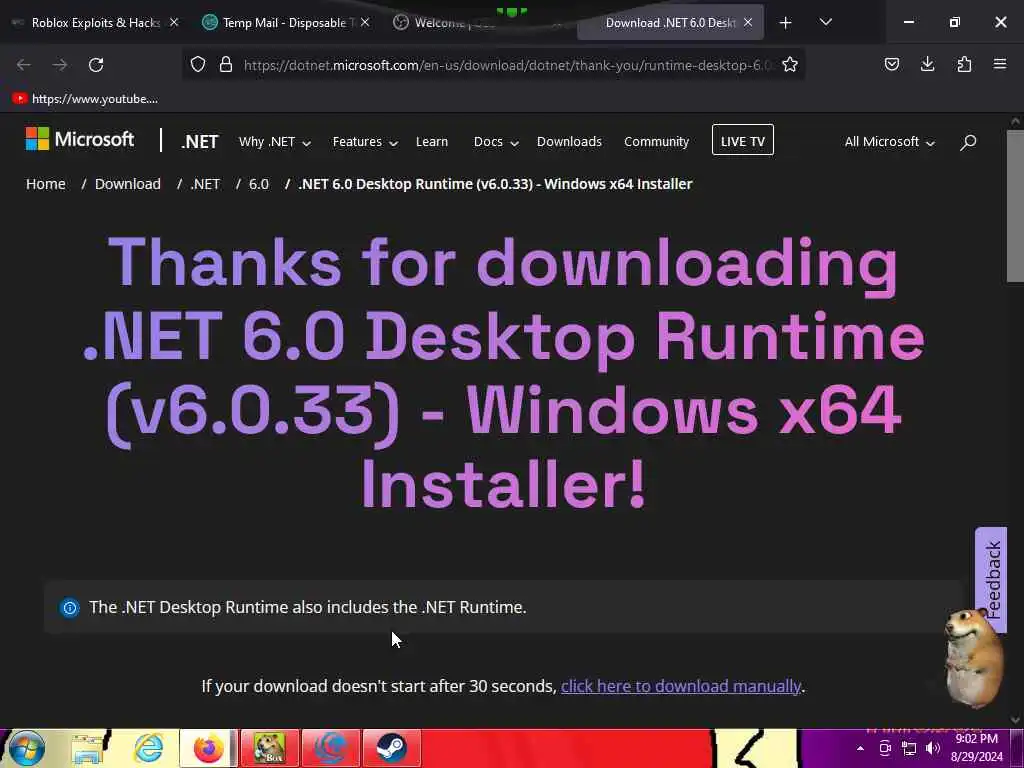Open the Community nav item
This screenshot has height=768, width=1024.
(x=656, y=142)
